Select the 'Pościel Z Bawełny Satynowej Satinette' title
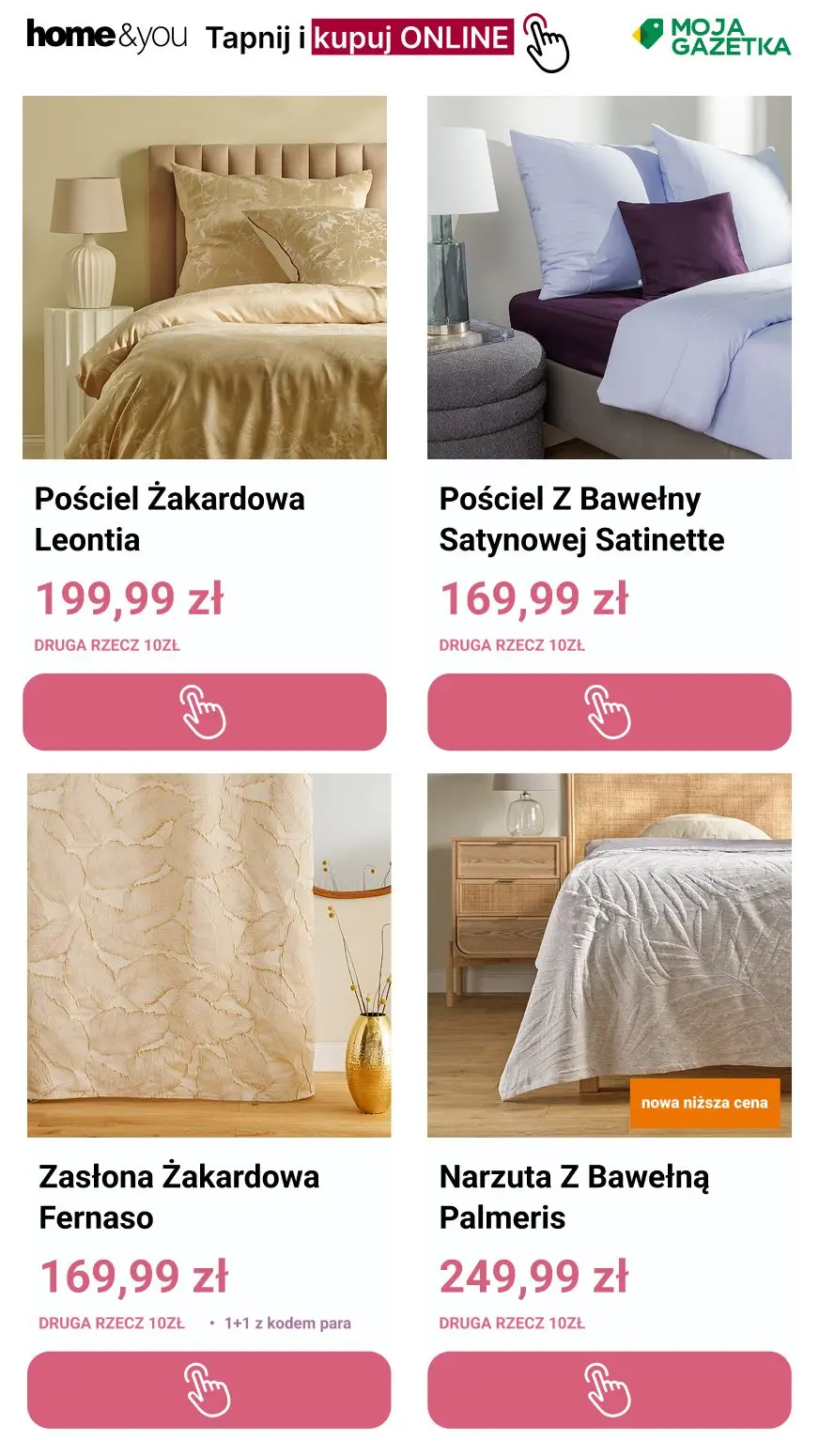 coord(581,519)
